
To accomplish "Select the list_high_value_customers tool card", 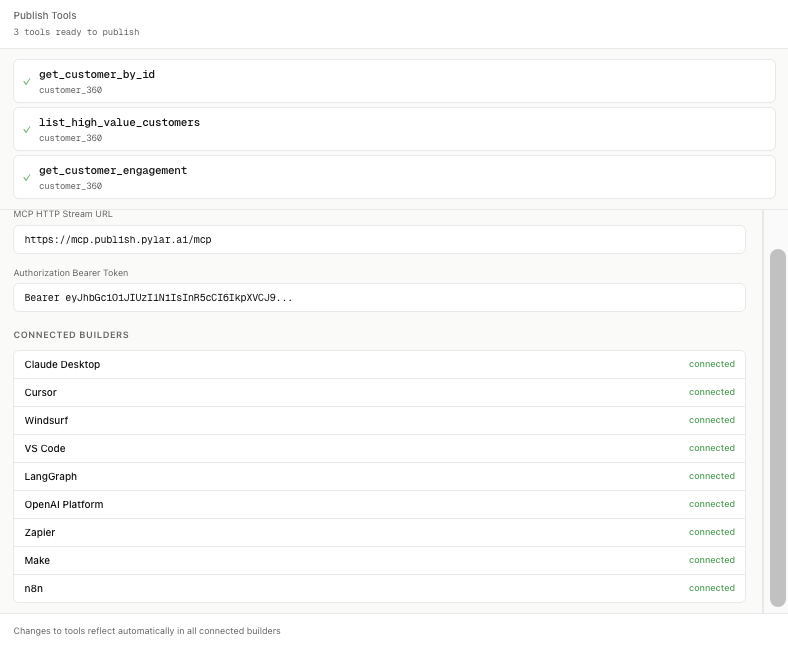I will pos(394,129).
